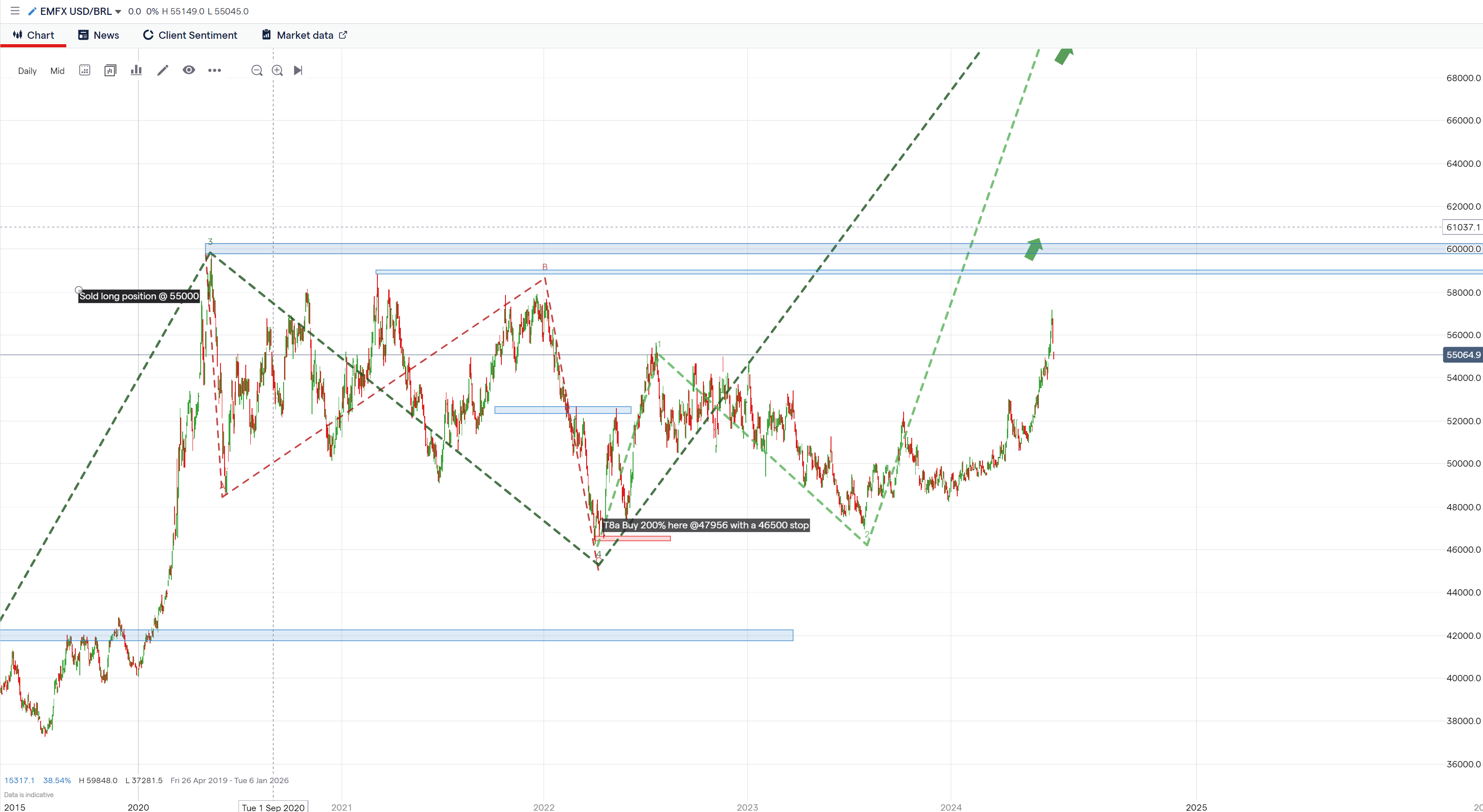Select the 'T8a Buy 200% here' annotation
Viewport: 1483px width, 812px height.
(x=706, y=525)
